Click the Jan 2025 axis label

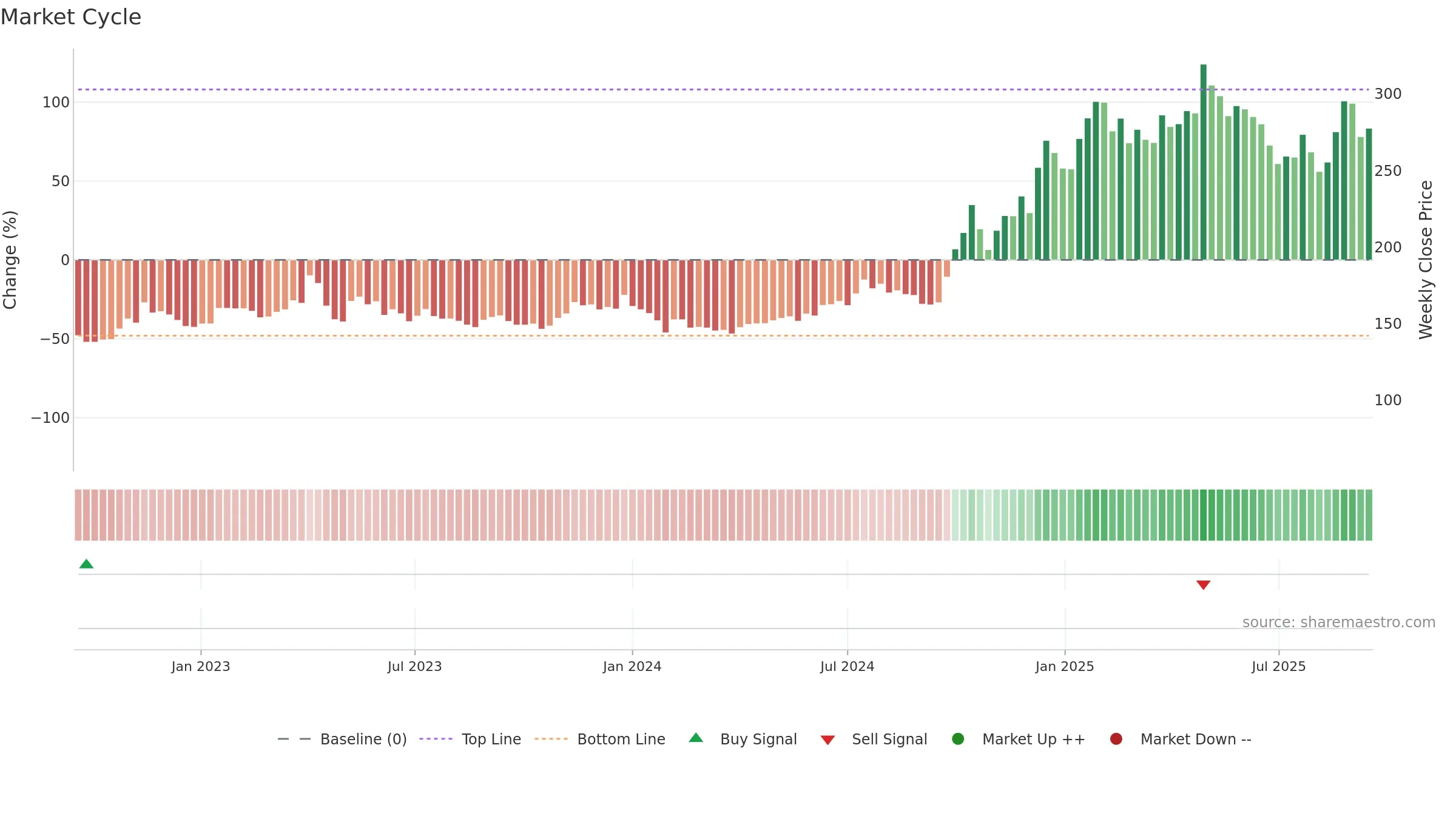tap(1065, 667)
